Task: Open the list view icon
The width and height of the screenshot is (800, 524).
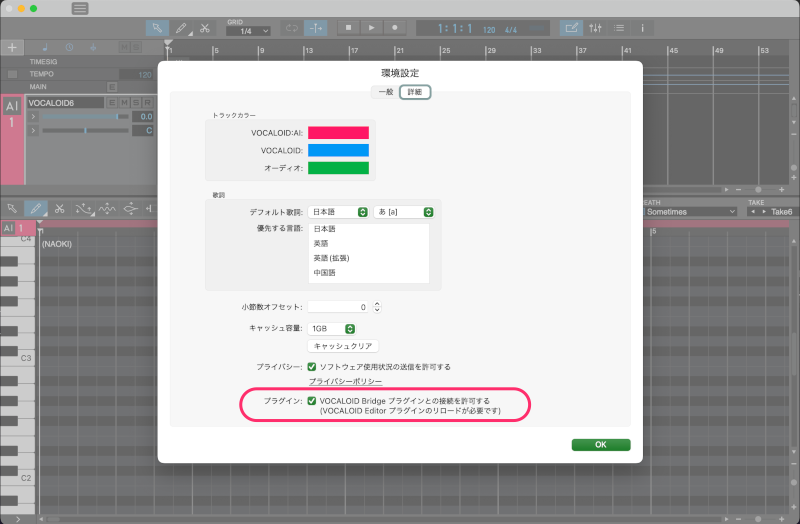Action: [619, 28]
